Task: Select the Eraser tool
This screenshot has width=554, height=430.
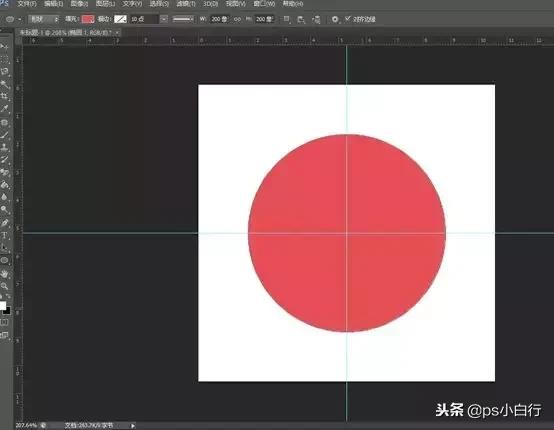Action: click(5, 172)
